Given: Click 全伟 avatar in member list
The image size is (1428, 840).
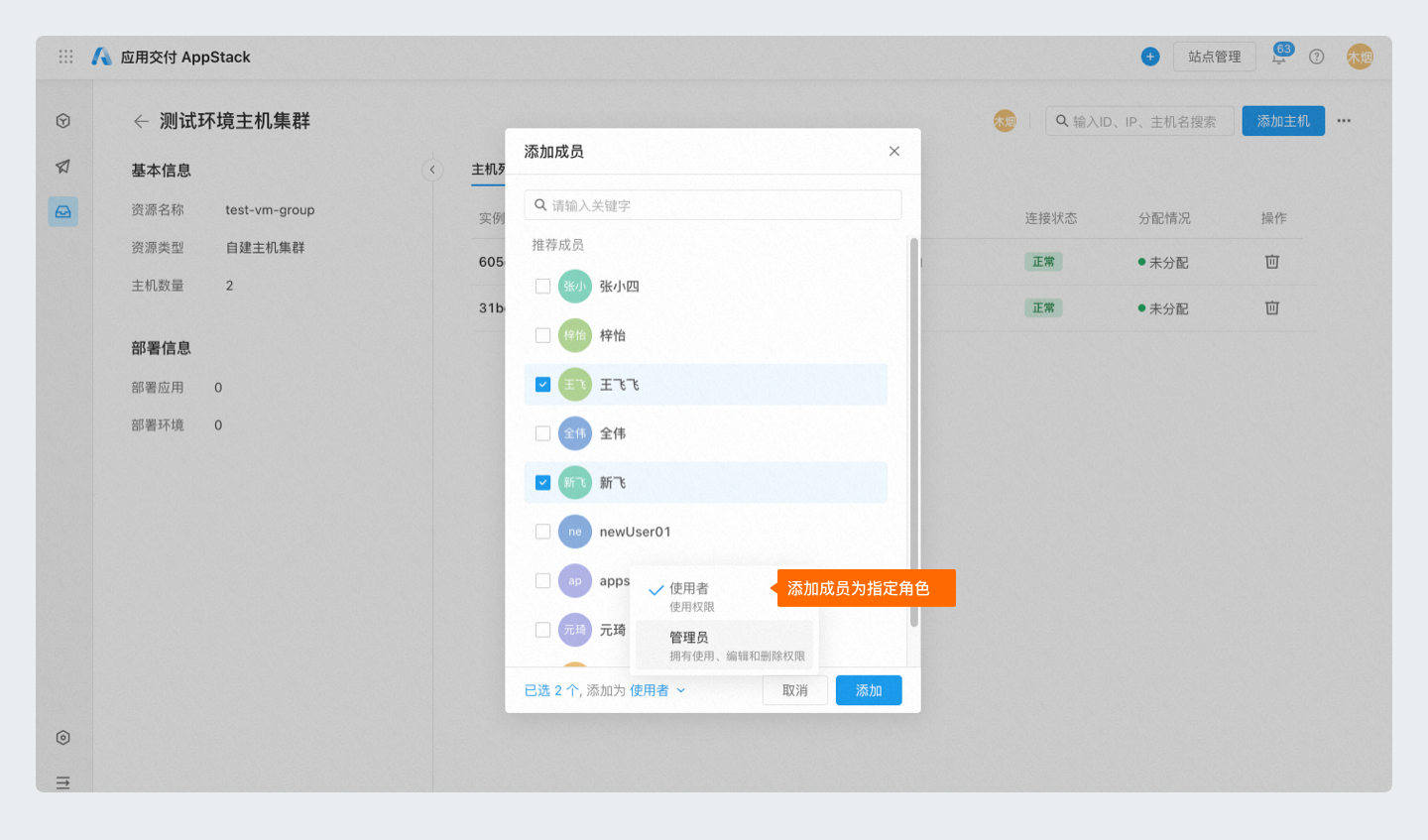Looking at the screenshot, I should [575, 433].
